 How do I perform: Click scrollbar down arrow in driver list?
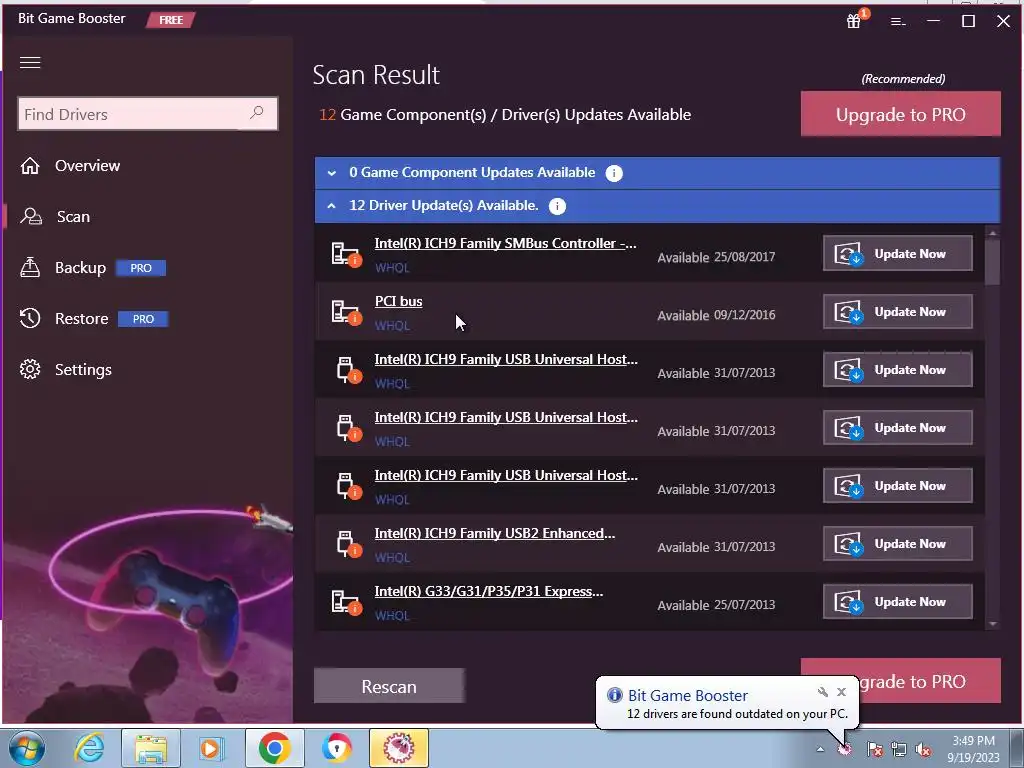click(993, 624)
